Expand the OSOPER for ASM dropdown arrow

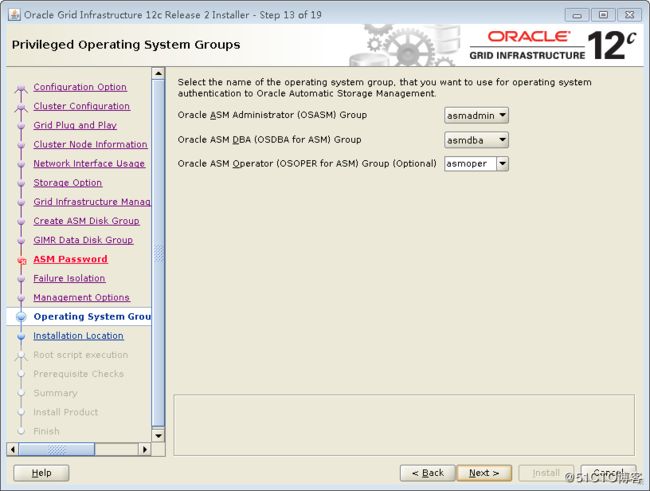point(502,164)
